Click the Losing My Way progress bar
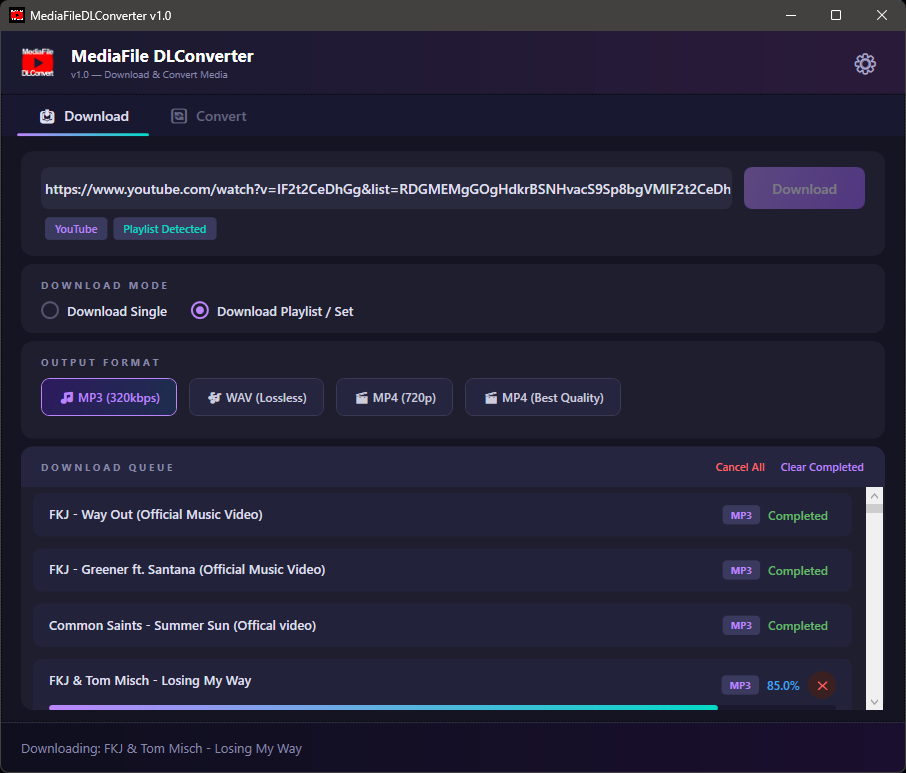The width and height of the screenshot is (906, 773). [442, 707]
